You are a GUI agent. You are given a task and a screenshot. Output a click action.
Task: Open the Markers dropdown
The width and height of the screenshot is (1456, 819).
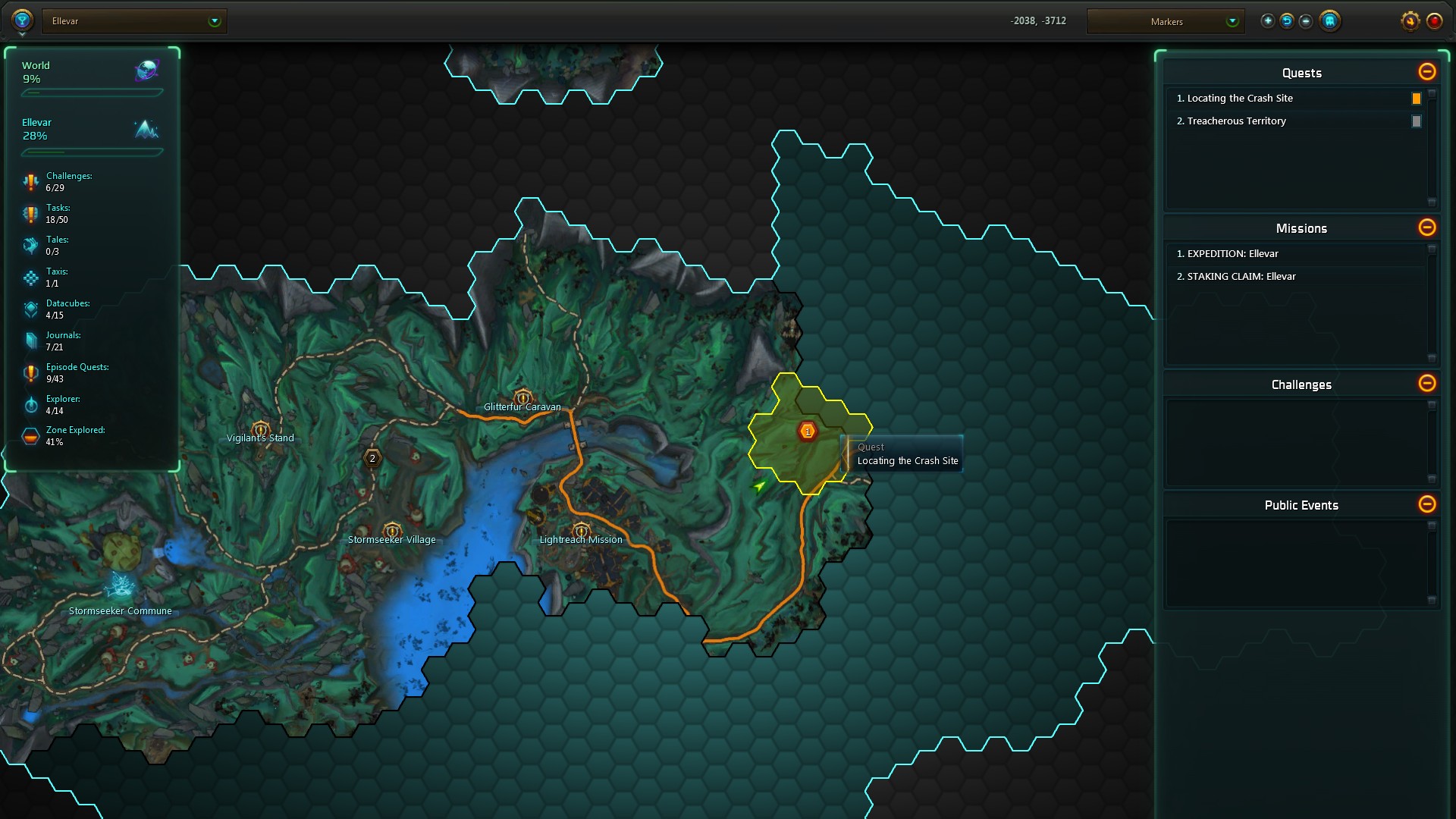click(1166, 21)
